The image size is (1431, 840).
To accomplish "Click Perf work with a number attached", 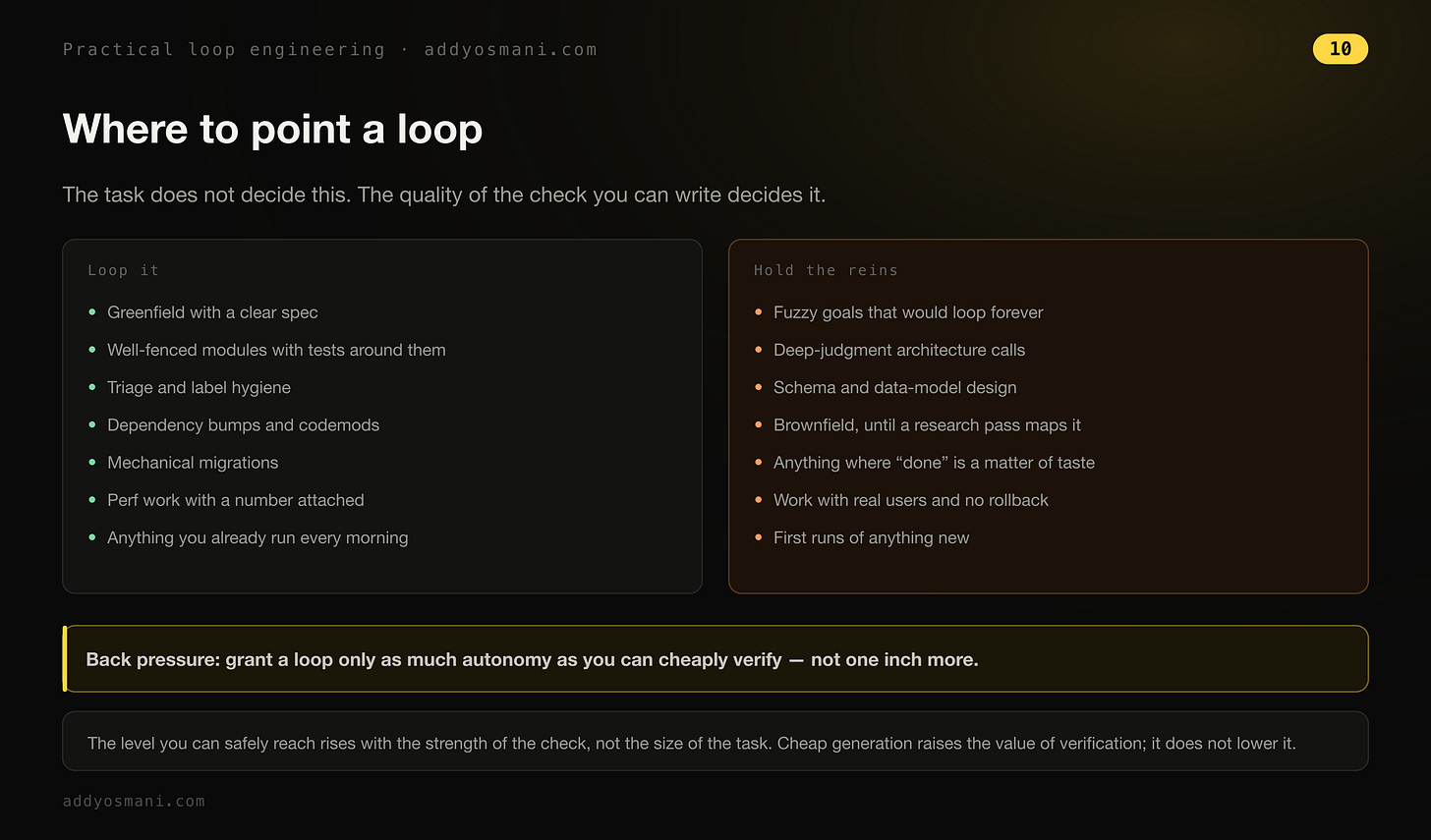I will coord(236,500).
